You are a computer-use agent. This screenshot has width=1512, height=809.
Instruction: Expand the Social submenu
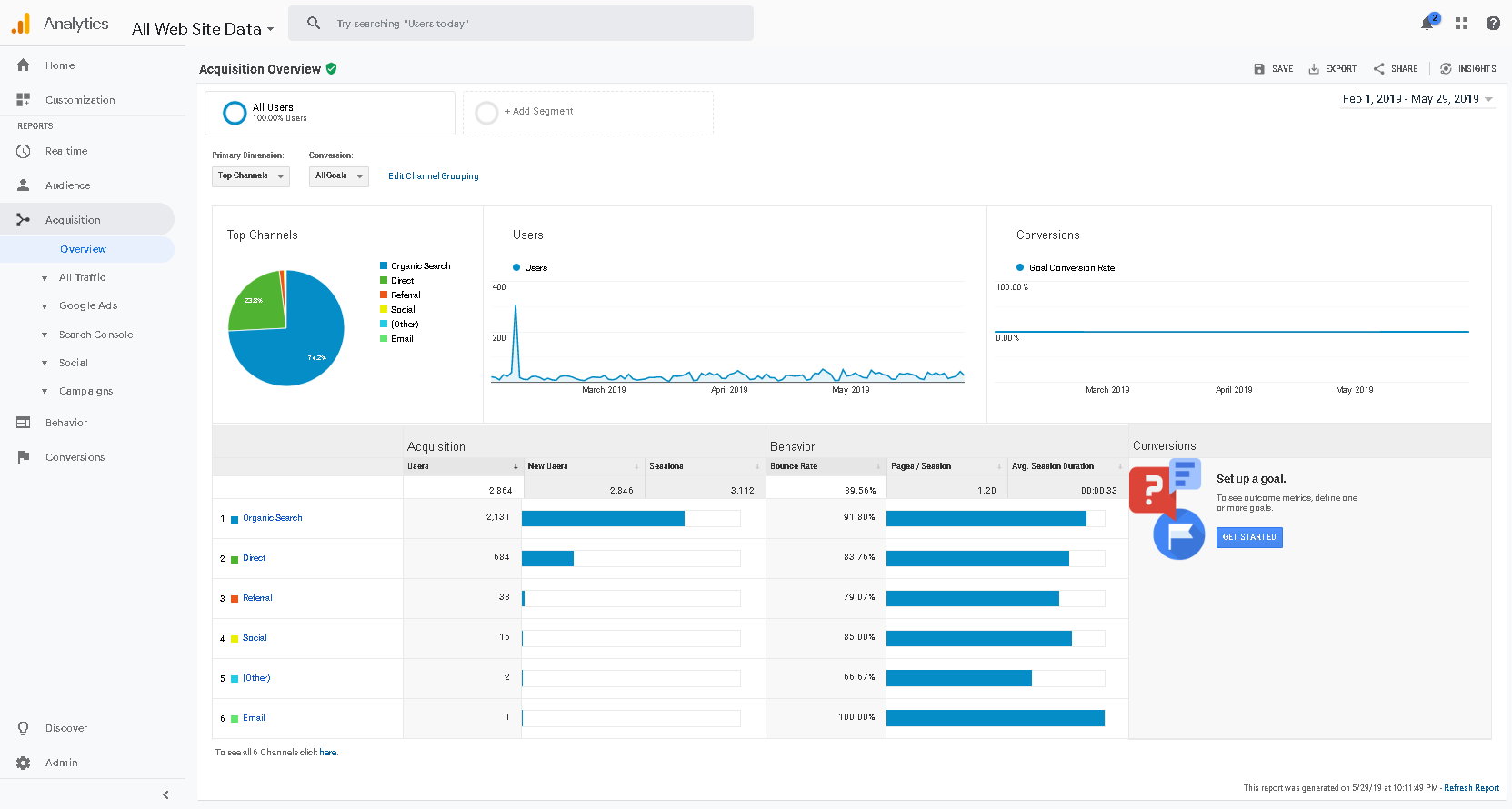45,364
